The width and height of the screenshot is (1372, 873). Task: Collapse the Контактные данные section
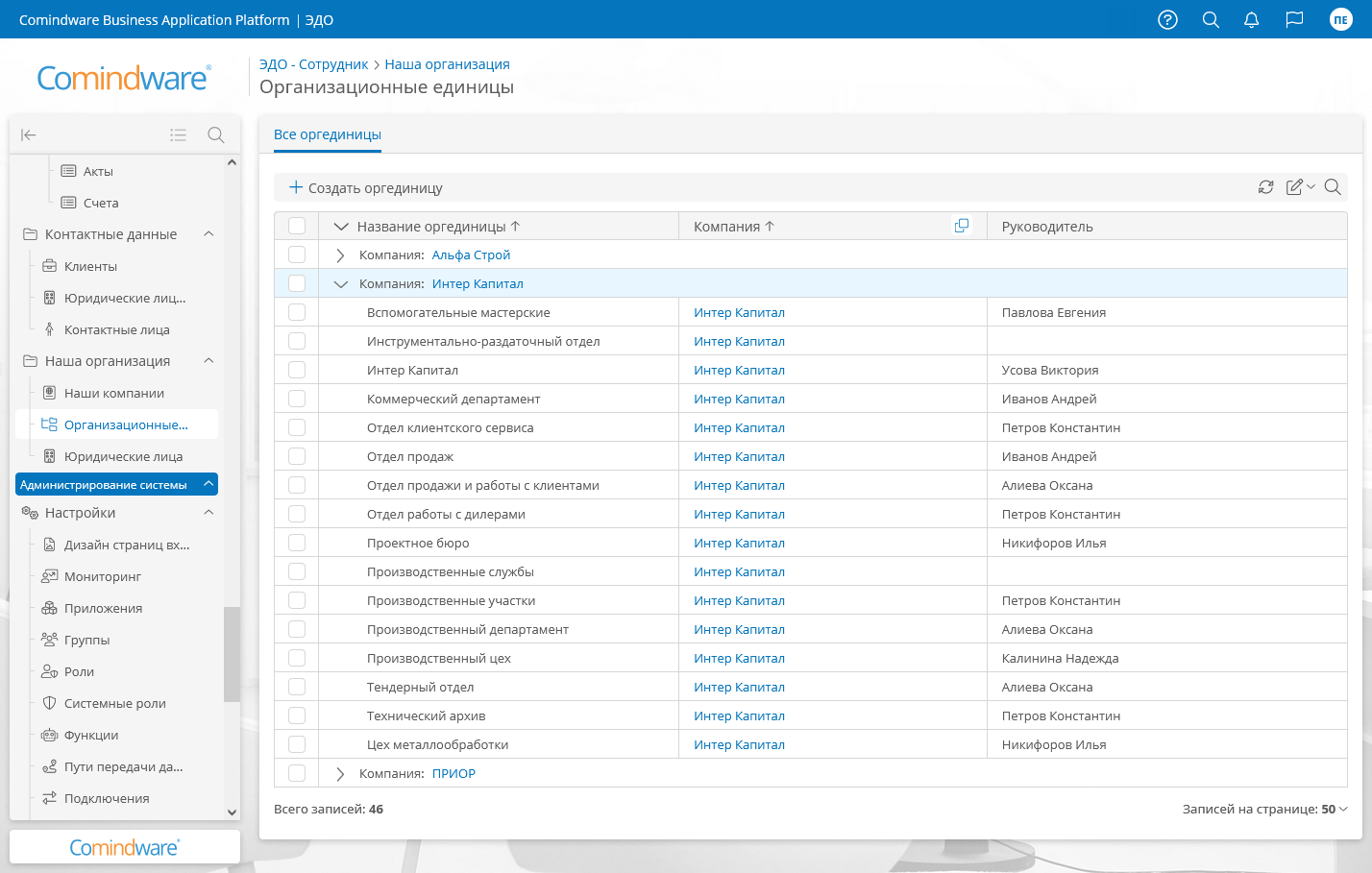(x=208, y=234)
